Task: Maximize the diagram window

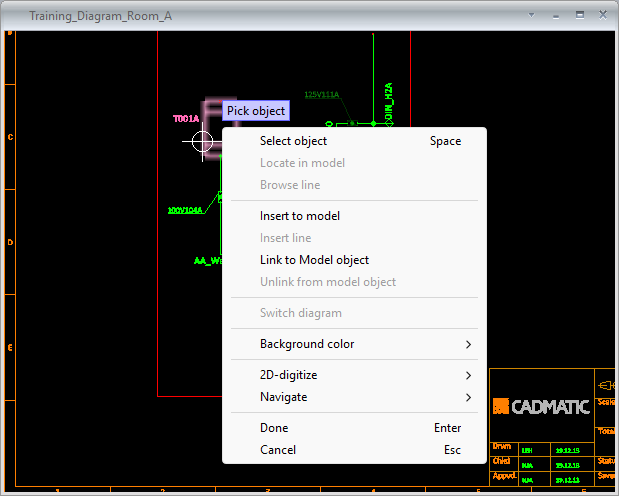Action: click(x=580, y=15)
